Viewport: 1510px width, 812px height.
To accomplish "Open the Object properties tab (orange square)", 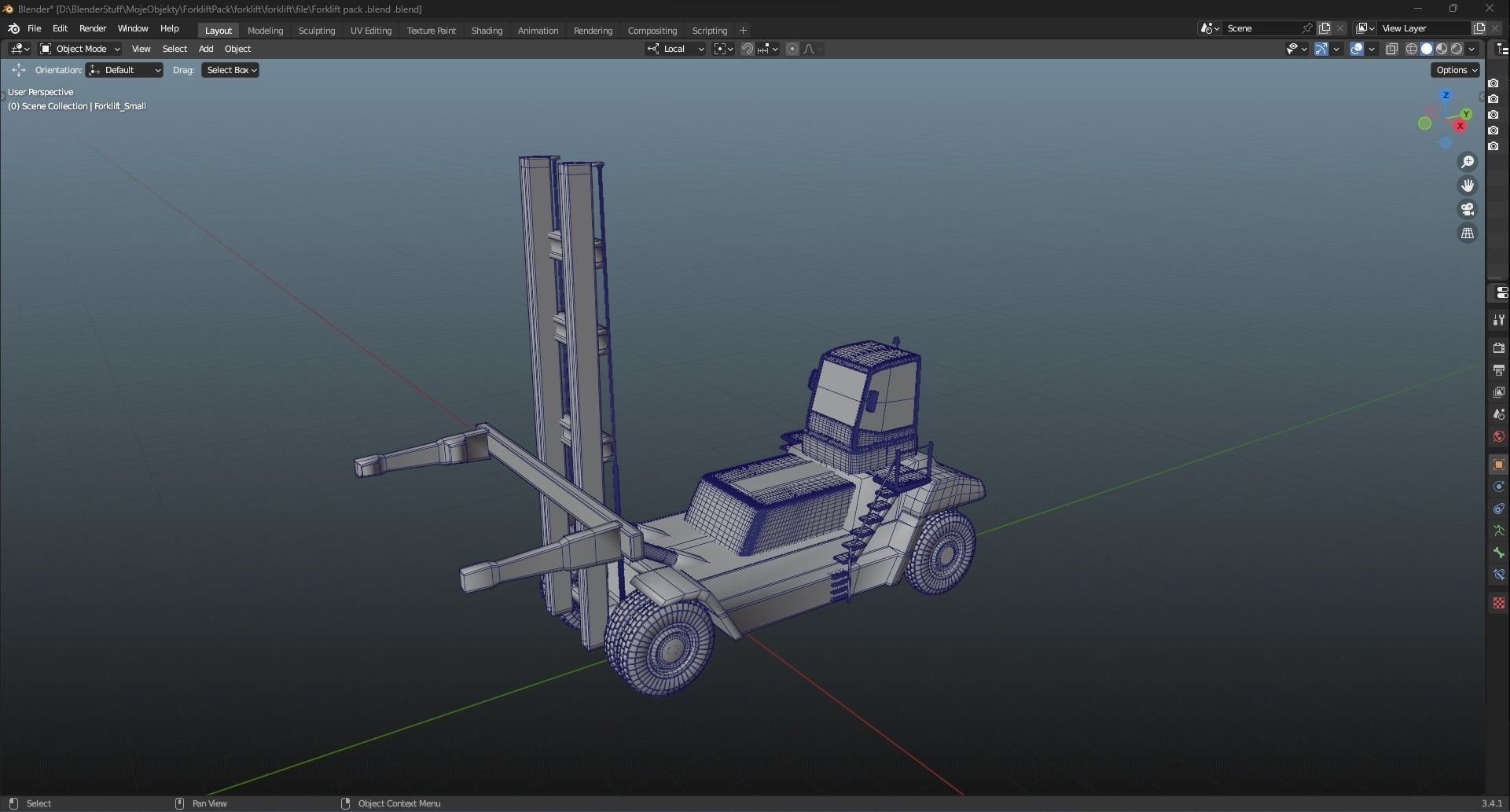I will (x=1499, y=465).
